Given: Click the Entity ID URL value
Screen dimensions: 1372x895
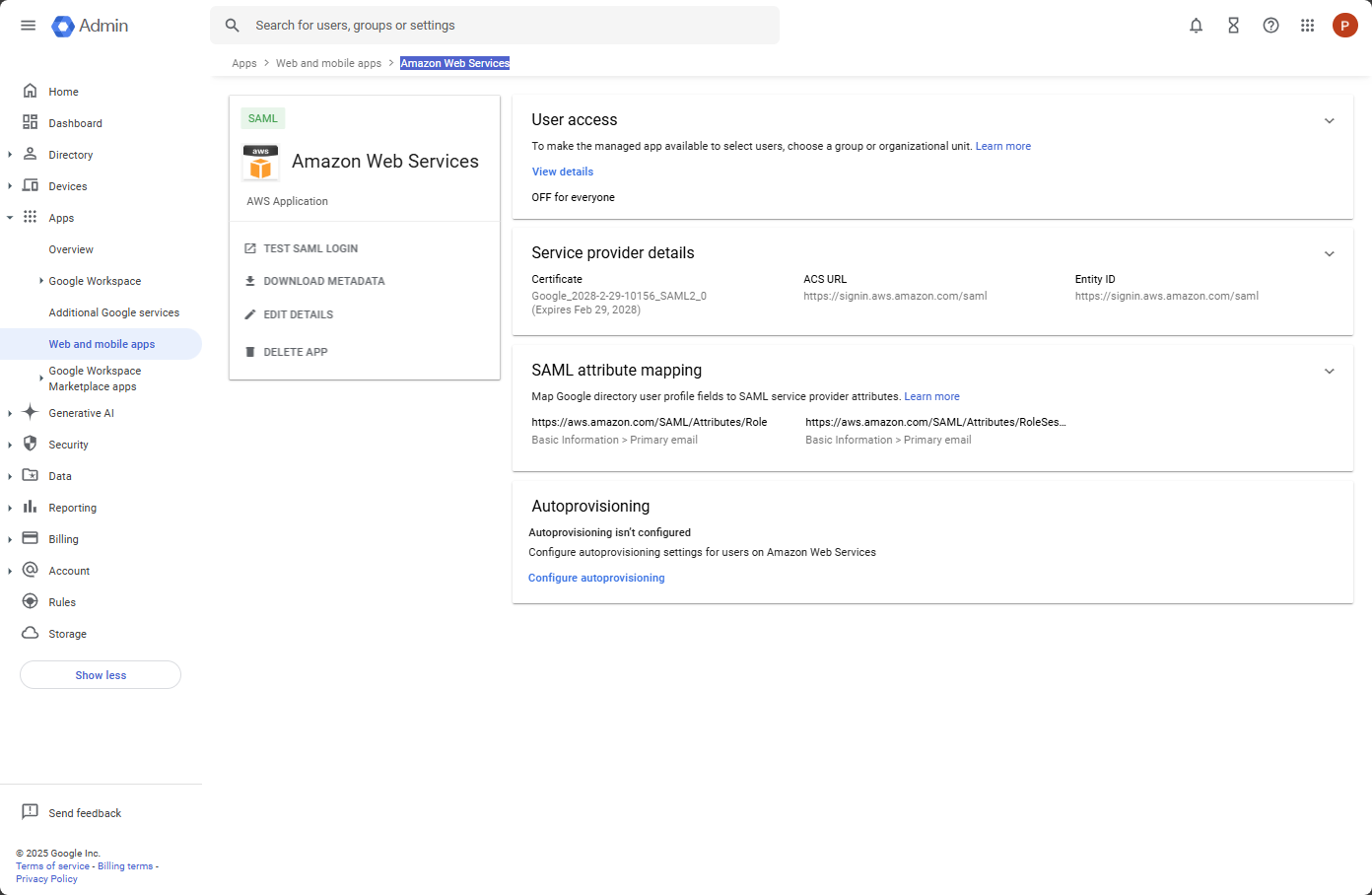Looking at the screenshot, I should point(1167,296).
